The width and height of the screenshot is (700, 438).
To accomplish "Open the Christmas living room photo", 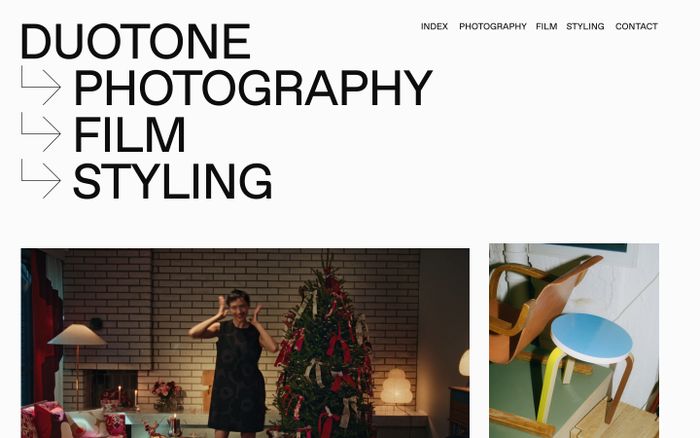I will (245, 343).
